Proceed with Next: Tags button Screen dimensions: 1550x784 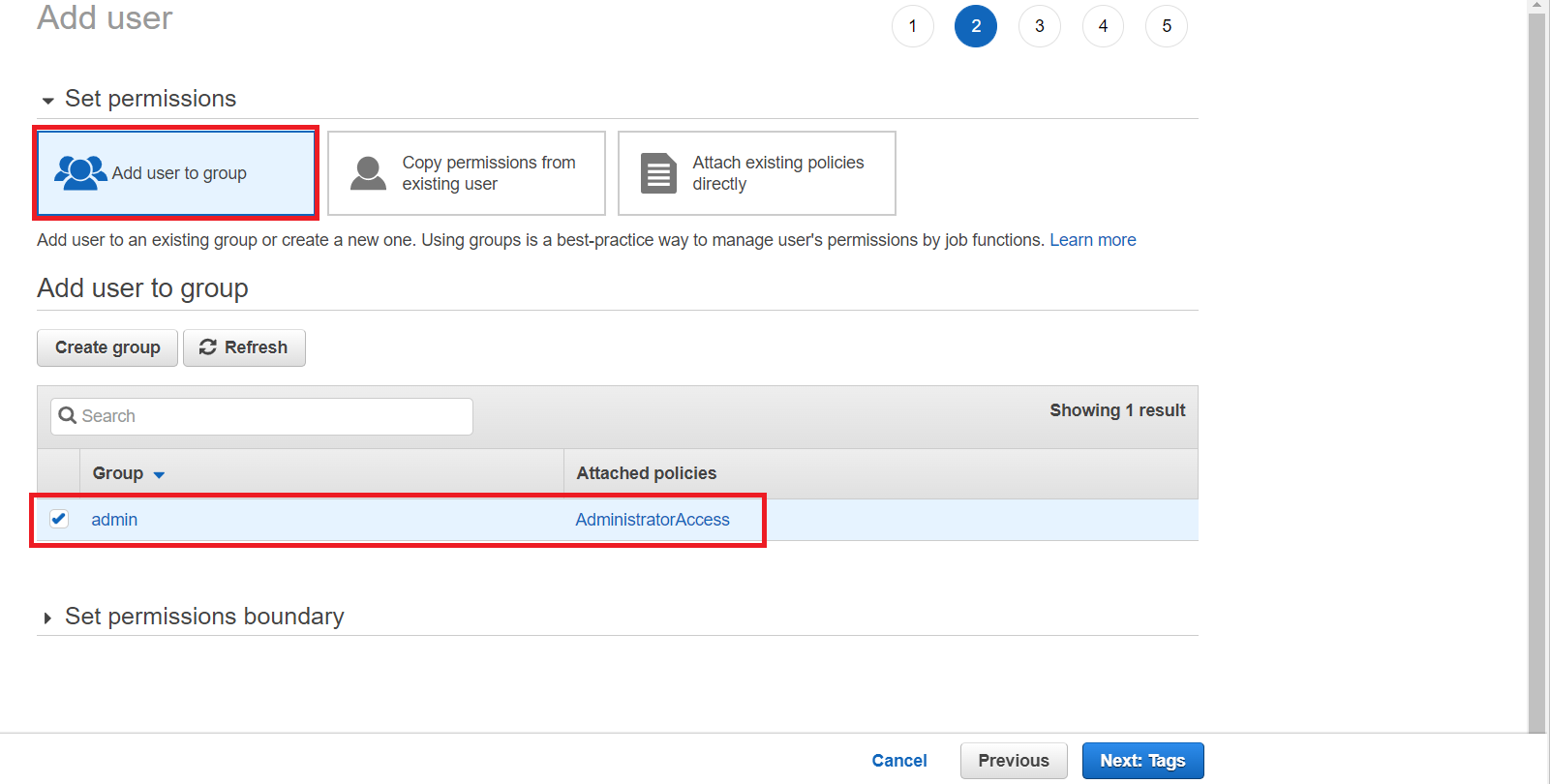pyautogui.click(x=1142, y=761)
